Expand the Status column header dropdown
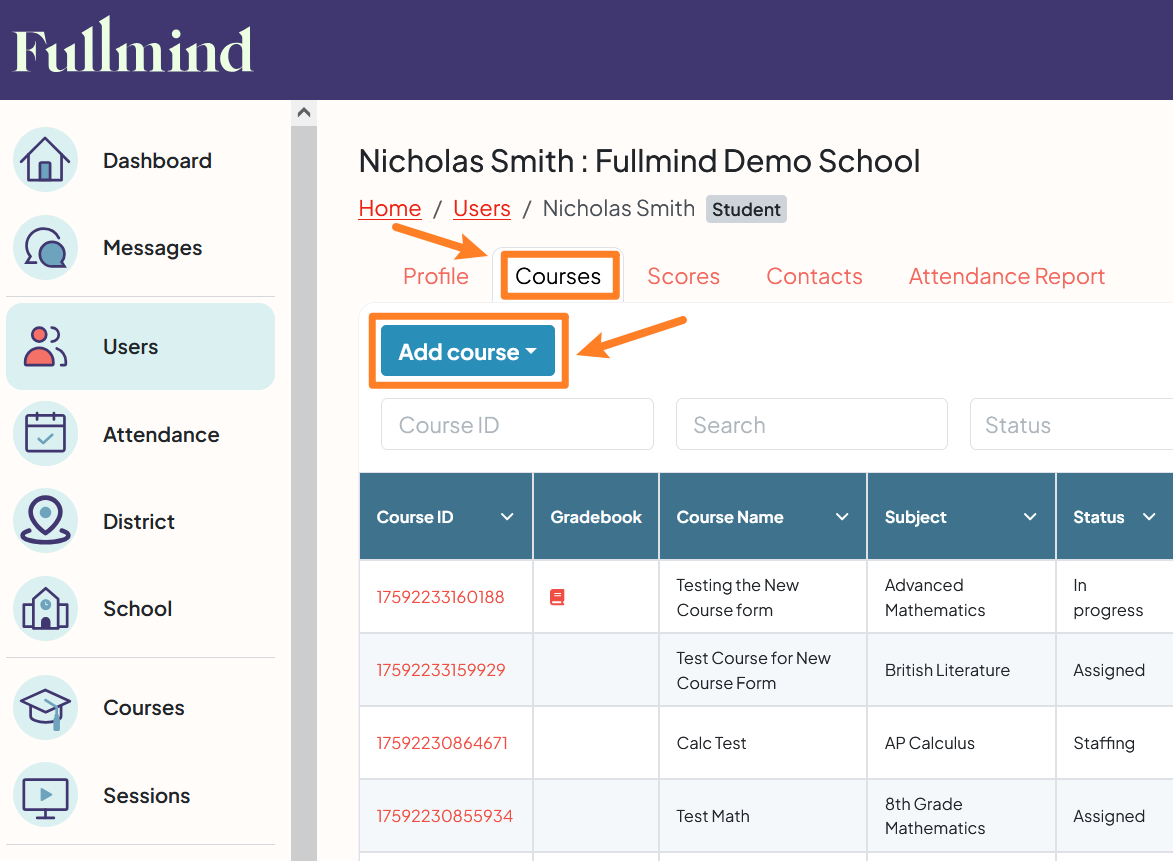 pyautogui.click(x=1147, y=516)
